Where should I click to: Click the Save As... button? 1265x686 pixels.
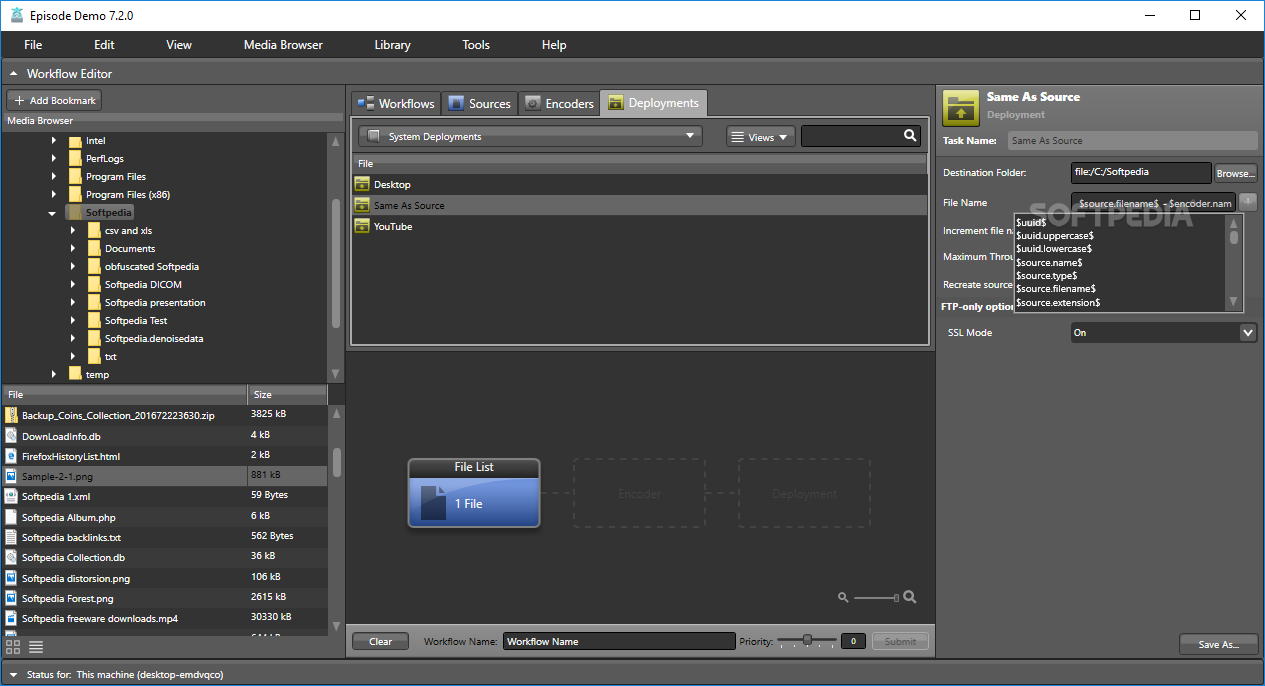[1218, 644]
